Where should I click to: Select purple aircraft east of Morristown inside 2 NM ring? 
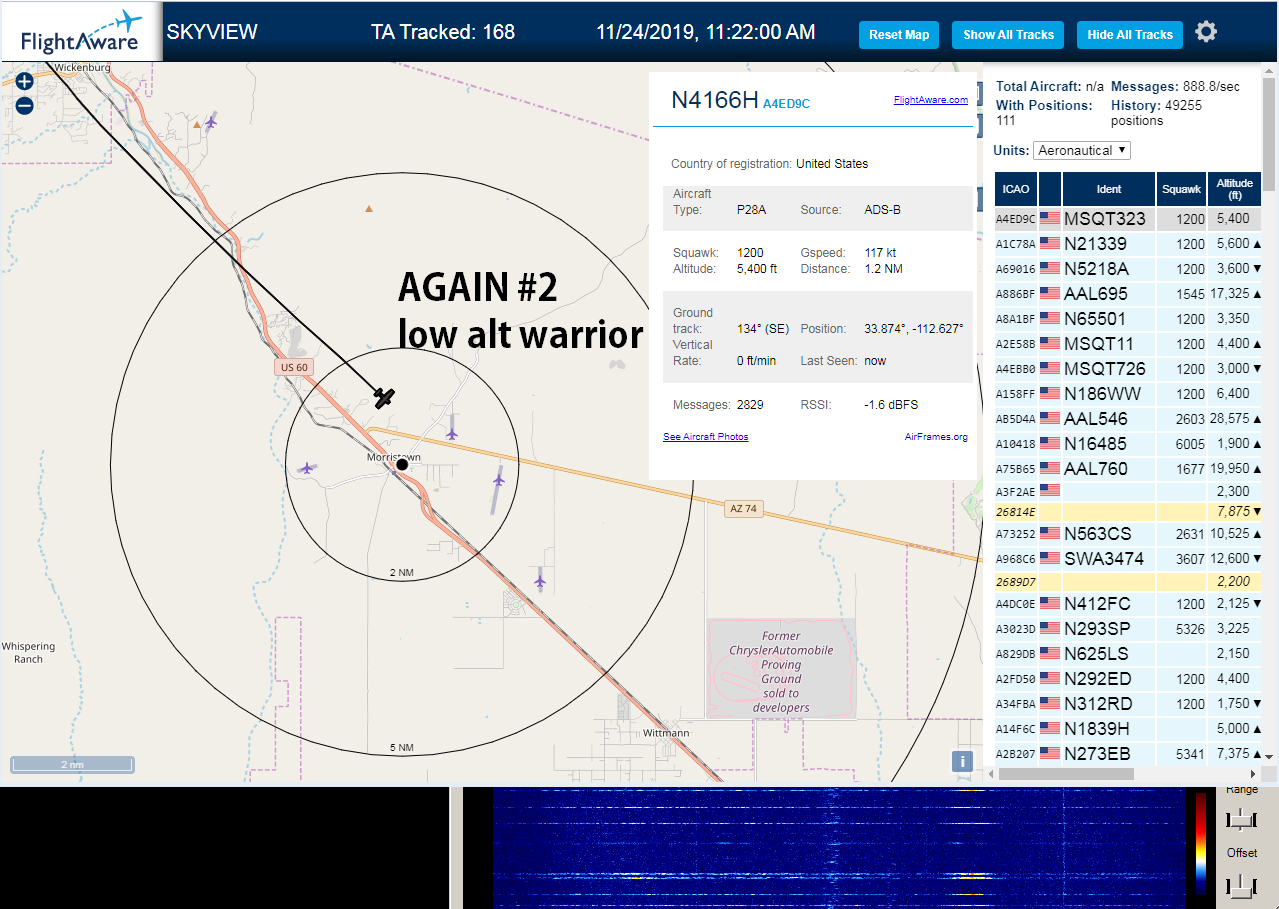coord(499,481)
